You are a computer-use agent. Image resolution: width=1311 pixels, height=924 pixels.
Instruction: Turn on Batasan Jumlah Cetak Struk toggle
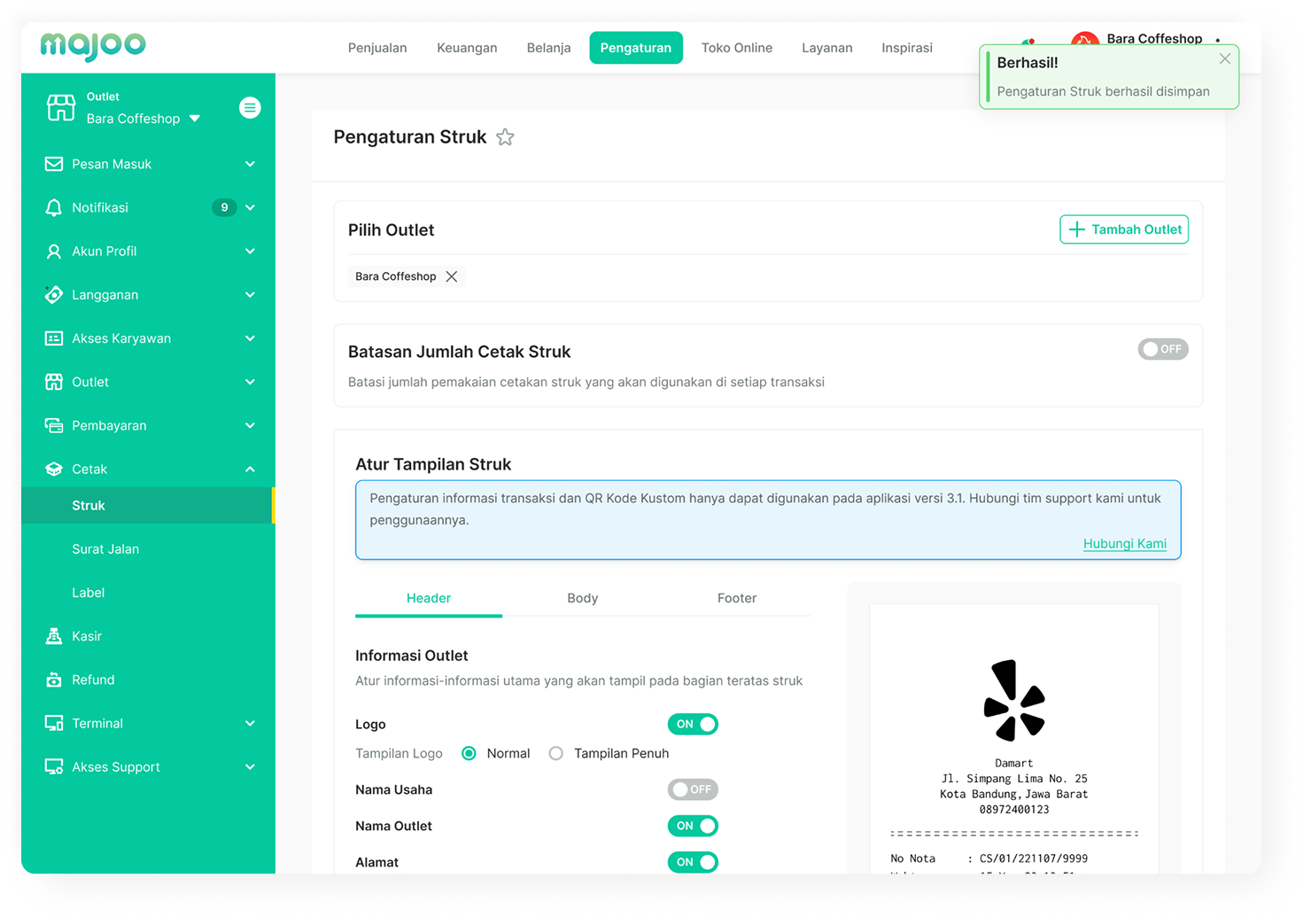coord(1163,349)
